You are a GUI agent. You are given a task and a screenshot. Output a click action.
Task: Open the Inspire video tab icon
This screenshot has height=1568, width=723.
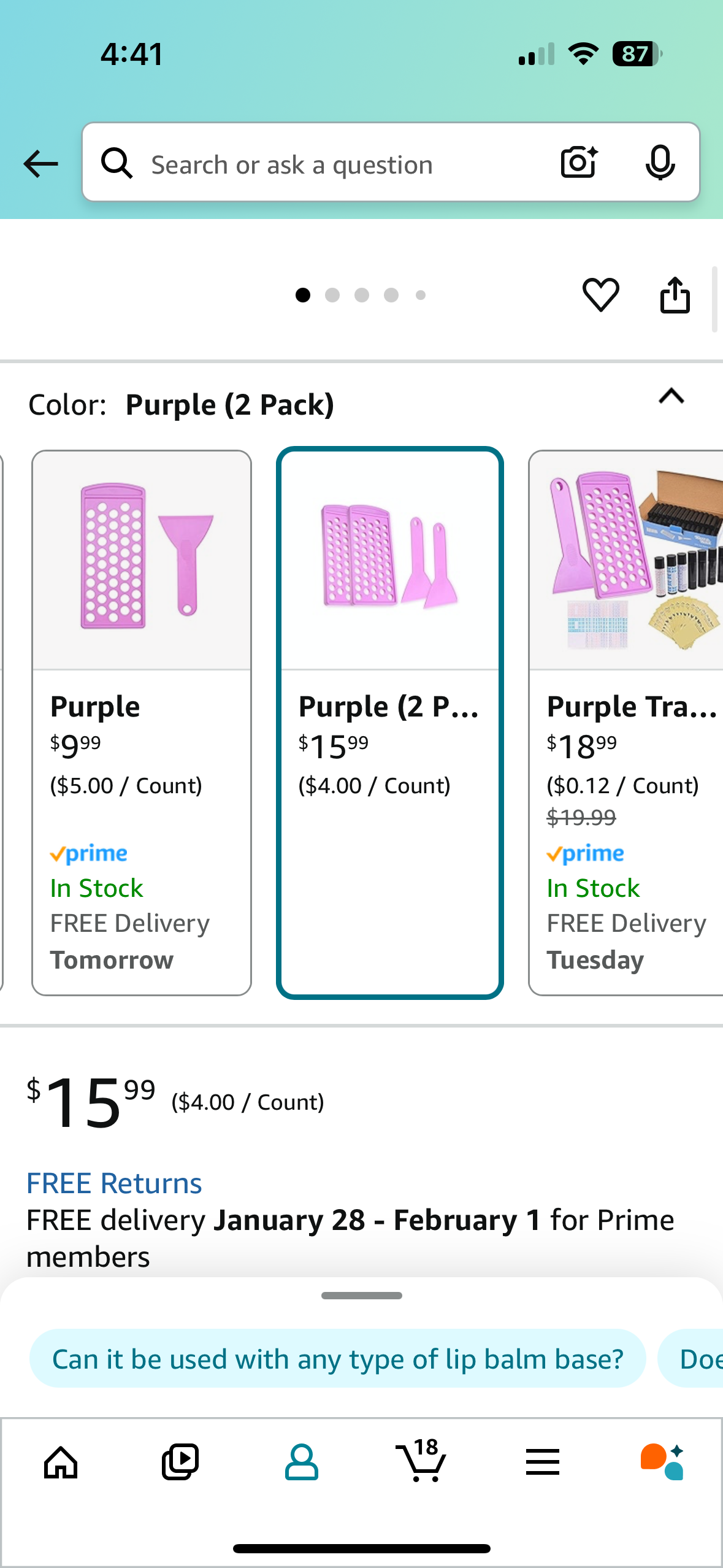[x=180, y=1462]
